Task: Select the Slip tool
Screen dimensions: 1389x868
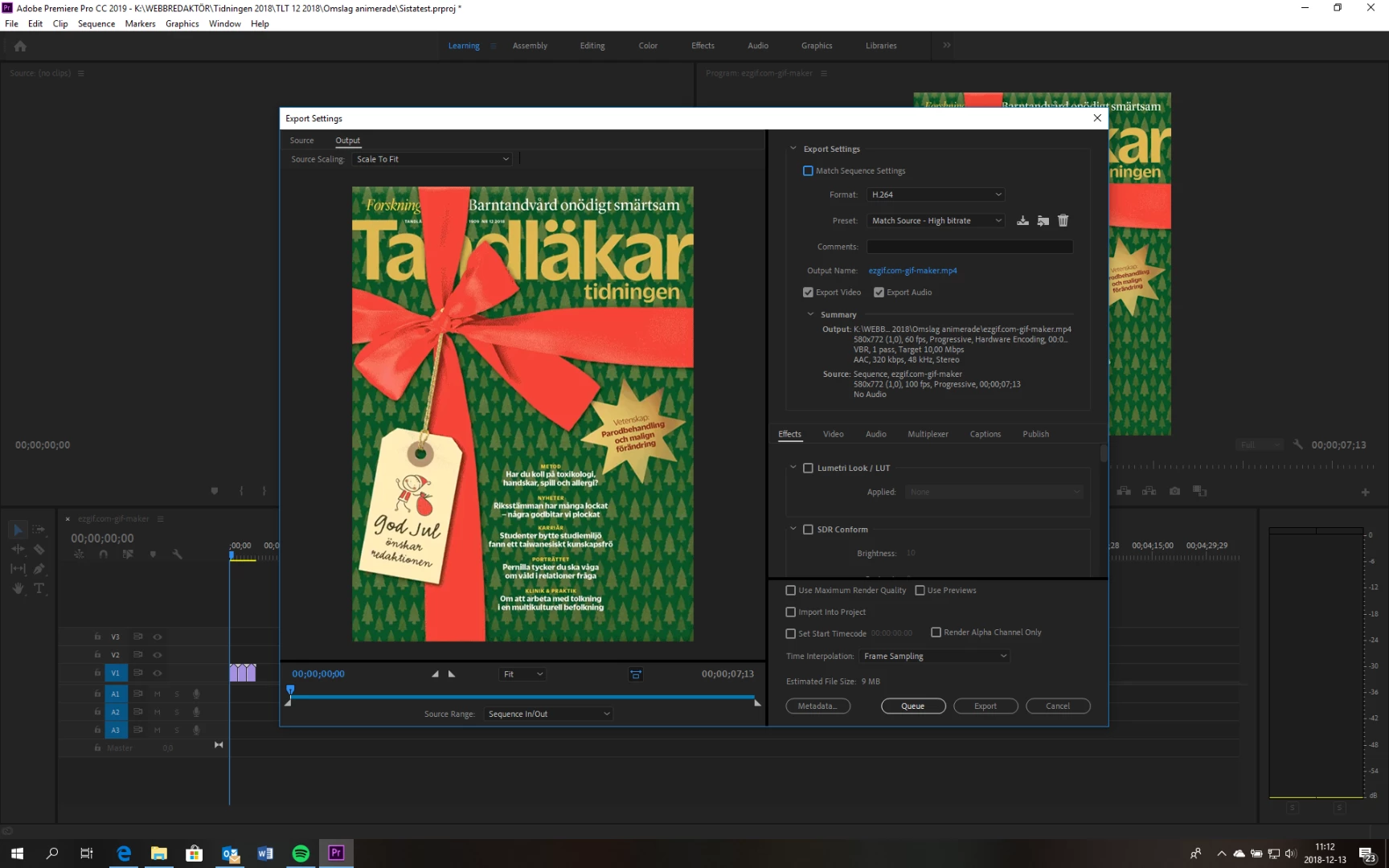Action: 18,568
